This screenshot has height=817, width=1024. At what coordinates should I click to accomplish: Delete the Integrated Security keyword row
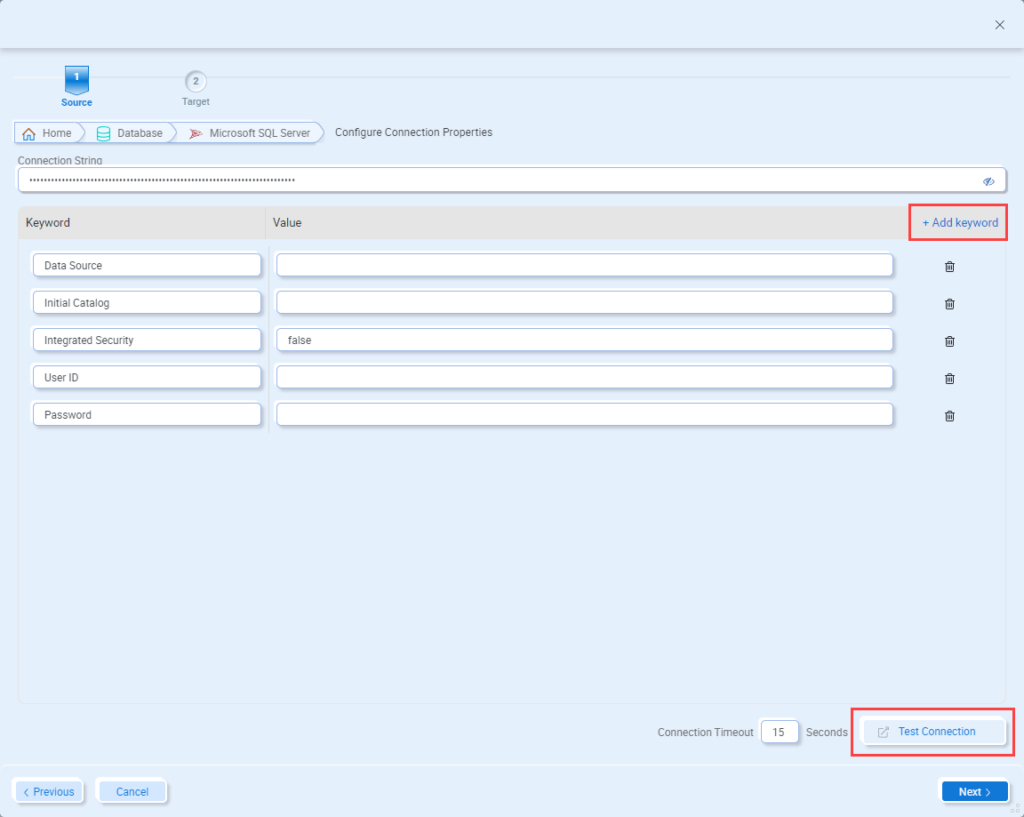pos(949,341)
